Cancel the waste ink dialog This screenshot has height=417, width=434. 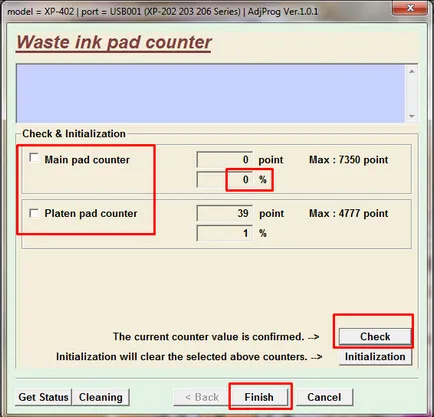324,397
